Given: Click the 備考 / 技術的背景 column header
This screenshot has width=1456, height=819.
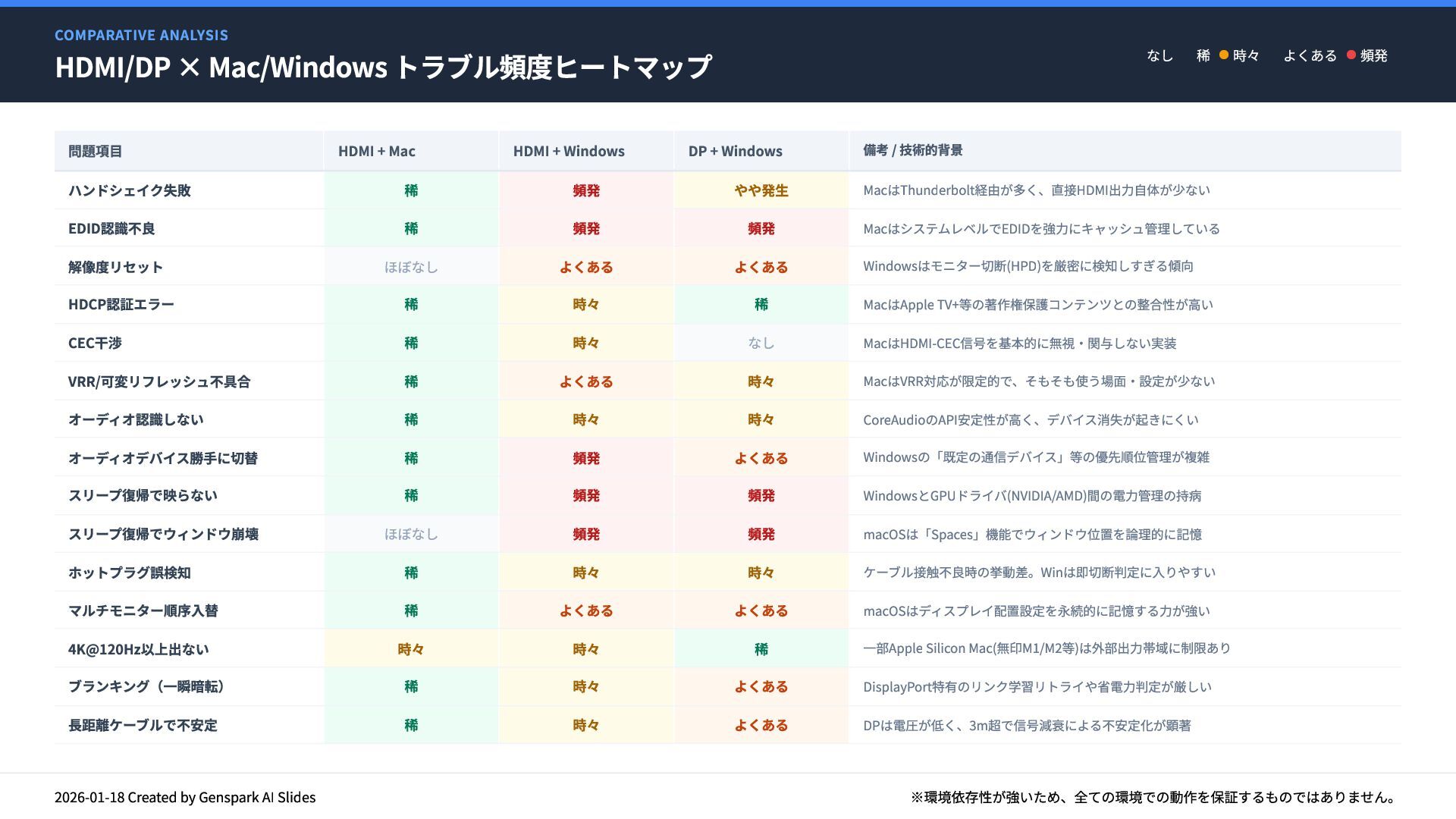Looking at the screenshot, I should pos(912,150).
